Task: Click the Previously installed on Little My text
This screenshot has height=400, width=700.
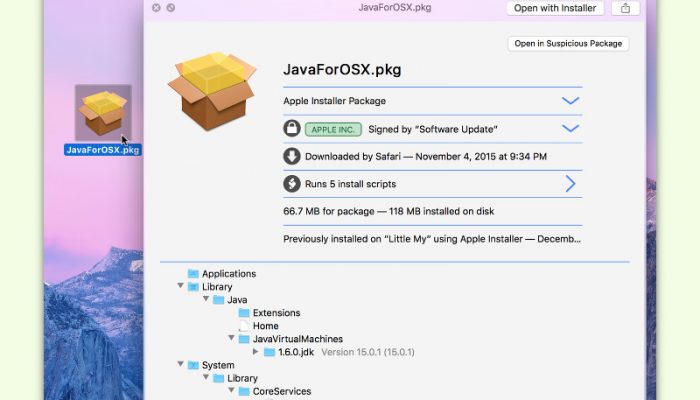Action: (432, 239)
